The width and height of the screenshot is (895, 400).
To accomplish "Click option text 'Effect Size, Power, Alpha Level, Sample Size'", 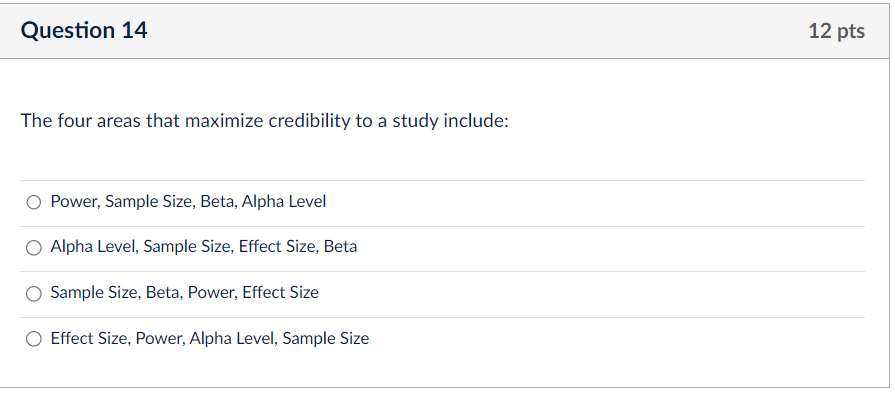I will pos(210,339).
